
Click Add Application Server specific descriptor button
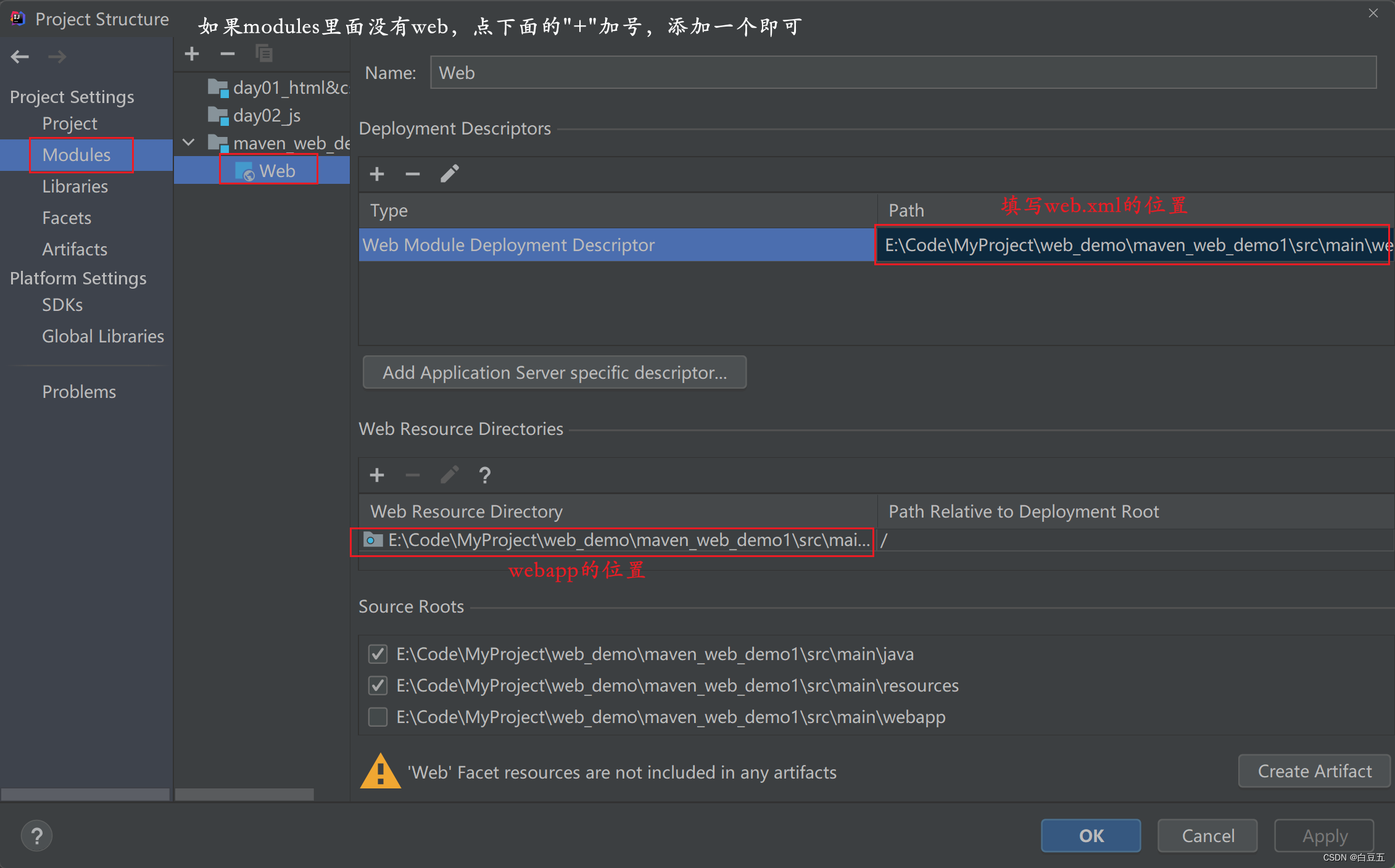point(555,373)
